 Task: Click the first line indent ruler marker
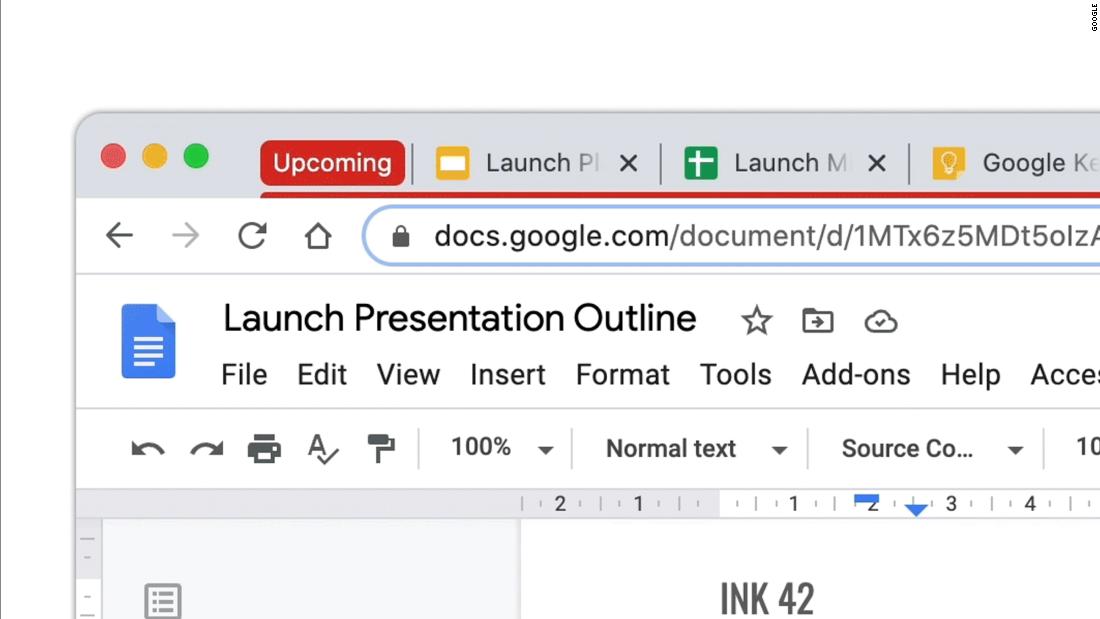pyautogui.click(x=866, y=500)
